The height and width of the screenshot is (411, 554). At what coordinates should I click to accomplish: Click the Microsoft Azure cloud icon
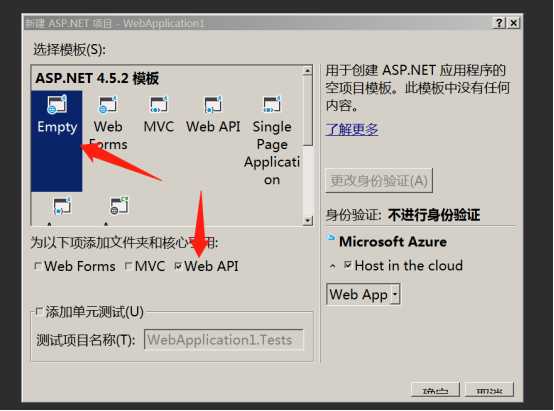tap(331, 237)
